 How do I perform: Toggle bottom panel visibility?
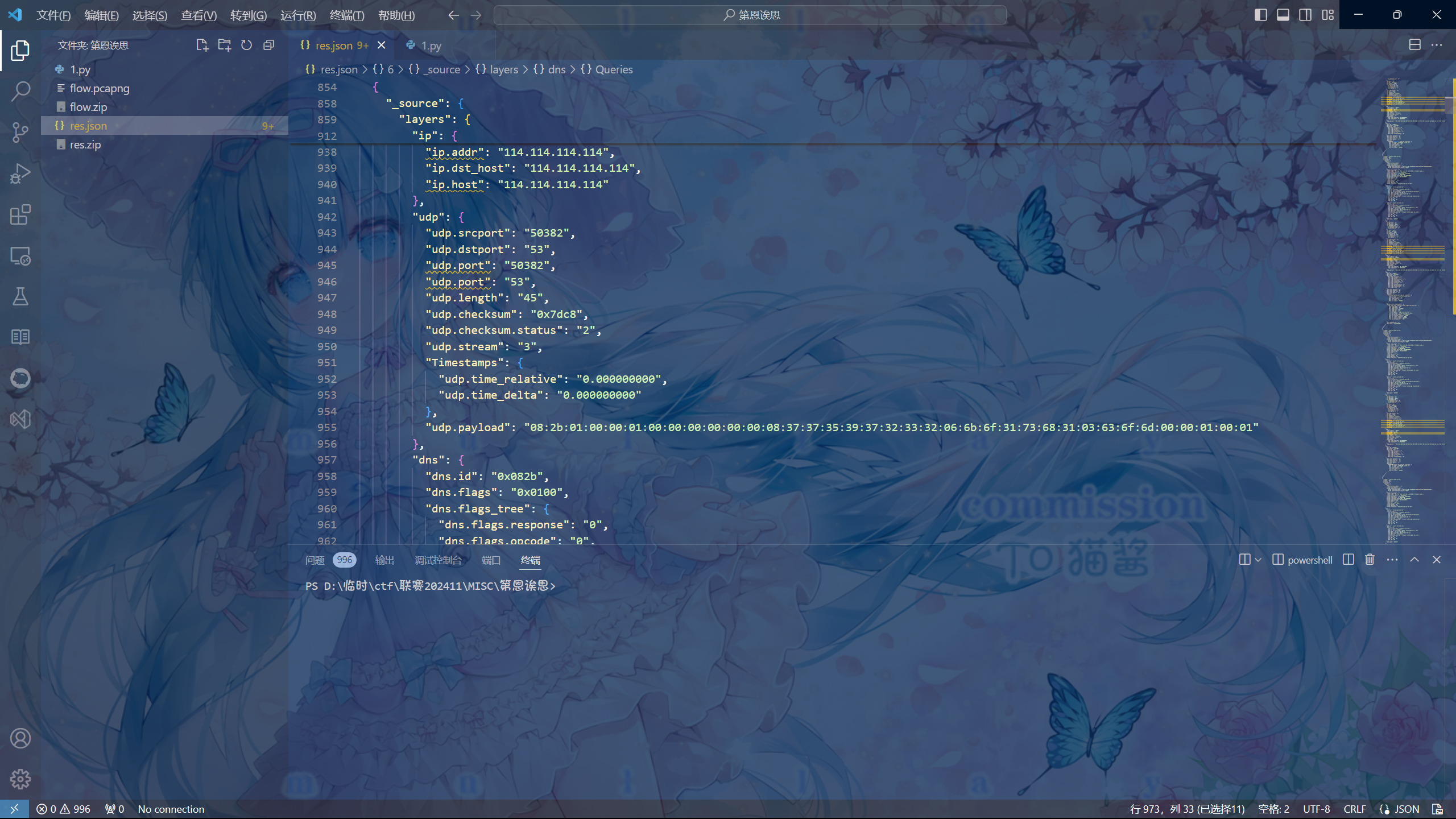click(x=1283, y=15)
